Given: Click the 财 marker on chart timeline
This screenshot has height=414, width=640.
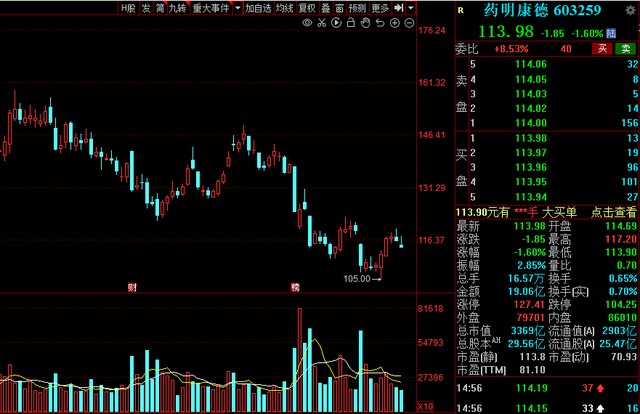Looking at the screenshot, I should click(131, 288).
